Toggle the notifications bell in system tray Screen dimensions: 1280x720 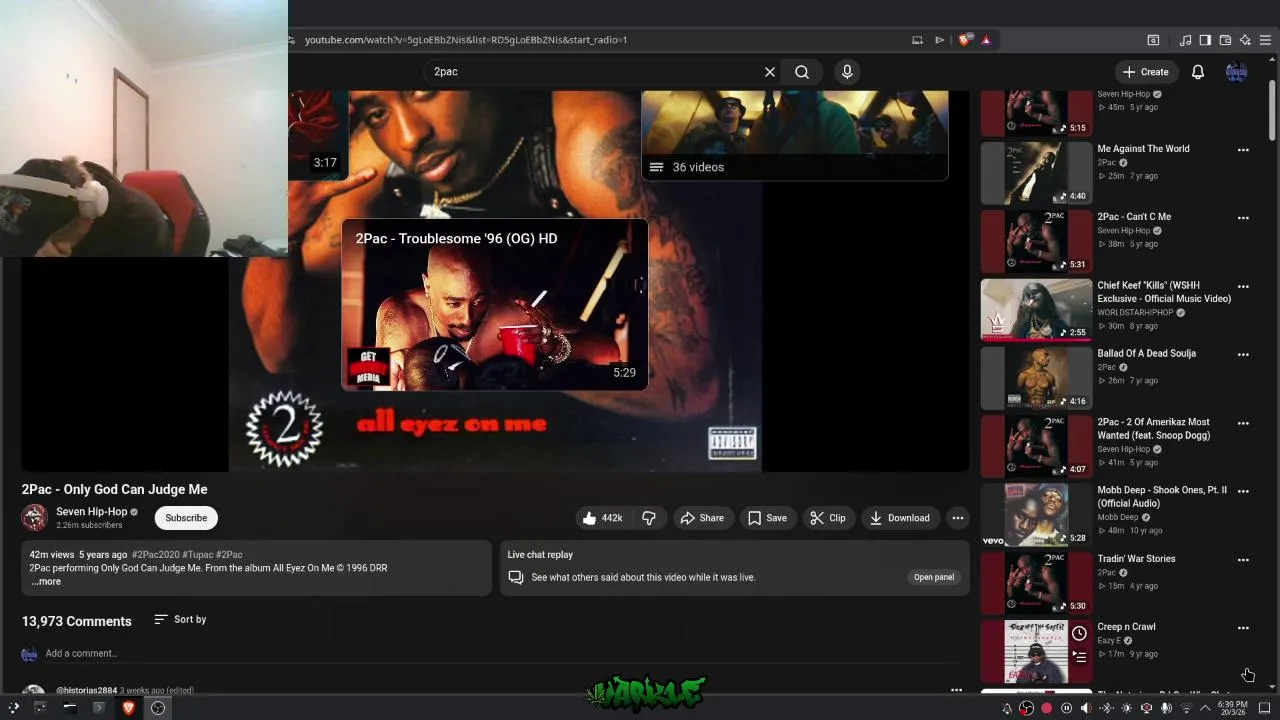(1007, 708)
